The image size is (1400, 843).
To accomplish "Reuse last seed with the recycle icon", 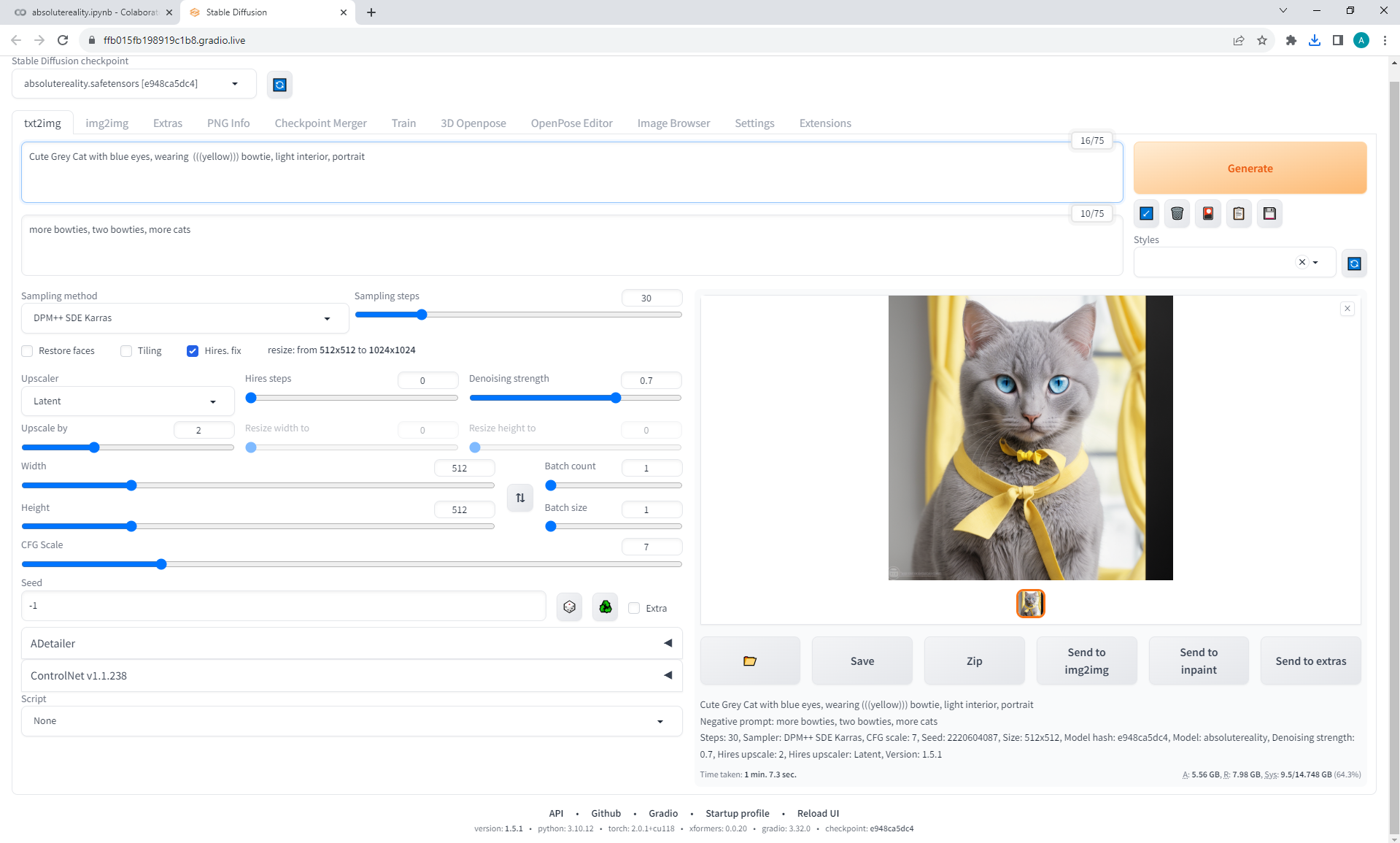I will tap(606, 607).
